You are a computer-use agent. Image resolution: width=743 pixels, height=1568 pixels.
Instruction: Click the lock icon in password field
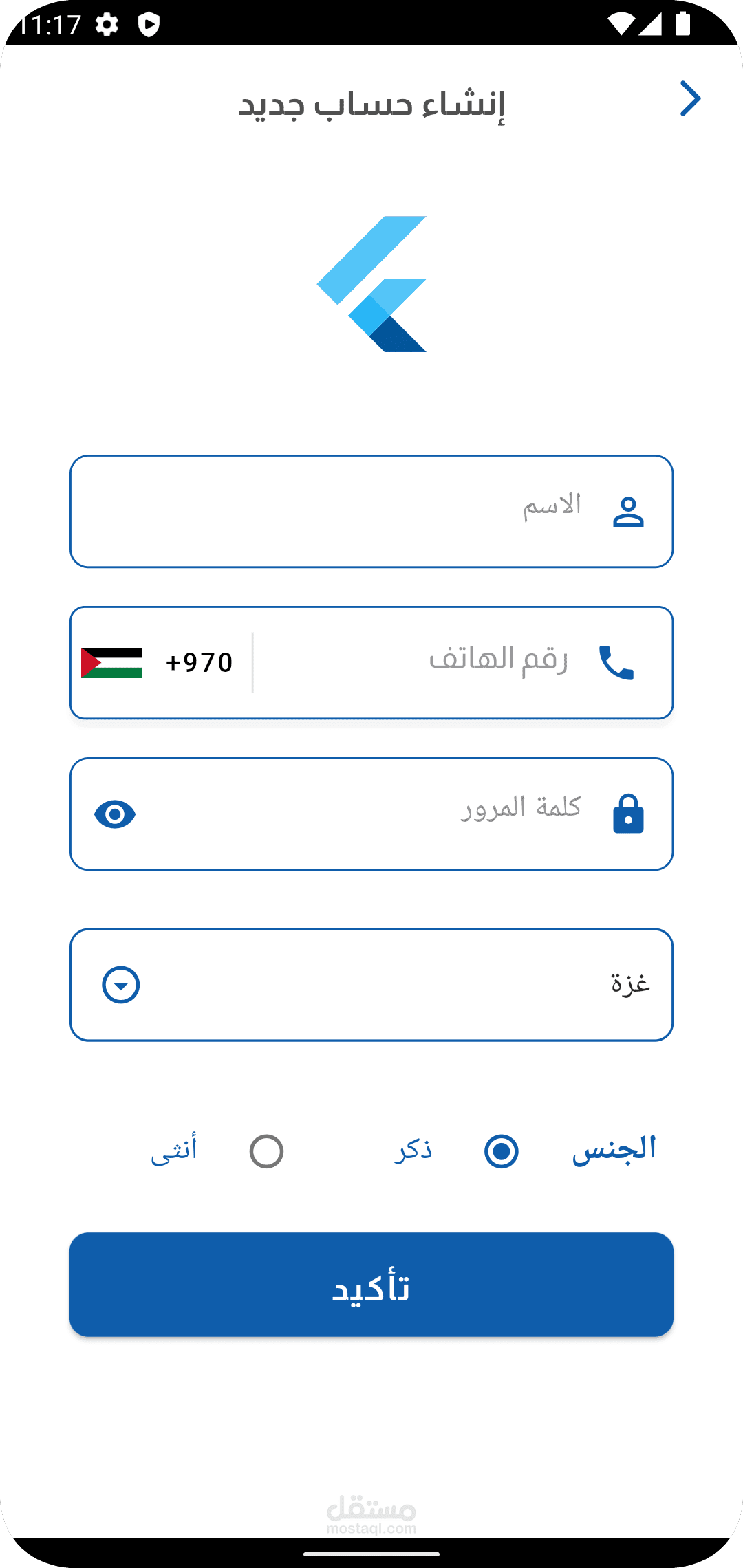(628, 814)
